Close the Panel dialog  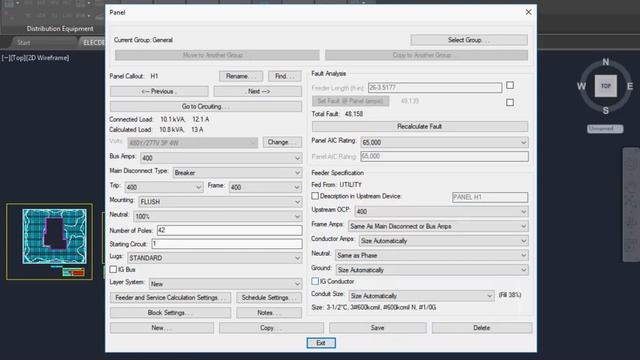(528, 12)
